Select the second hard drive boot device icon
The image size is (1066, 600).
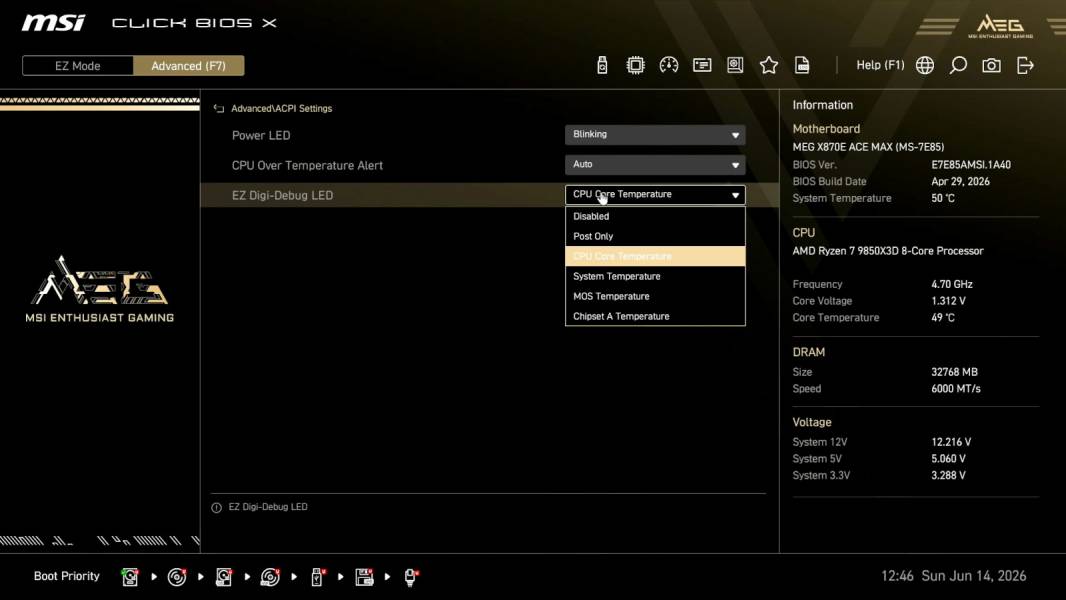coord(224,577)
